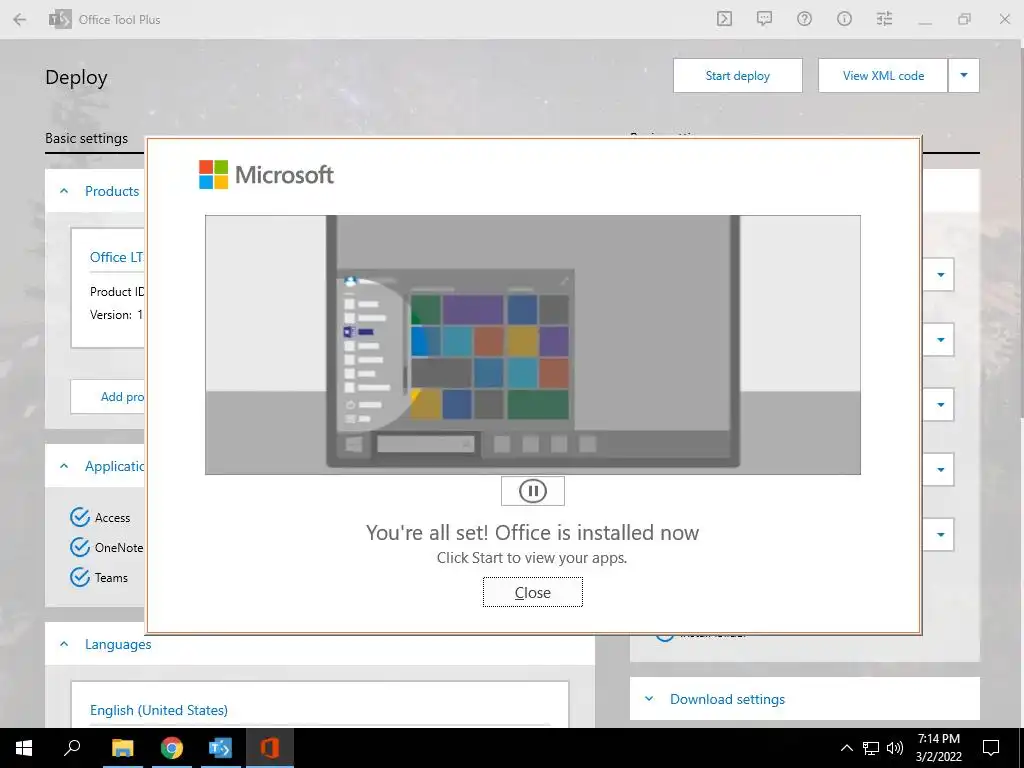This screenshot has height=768, width=1024.
Task: Open the network tray icon
Action: point(871,748)
